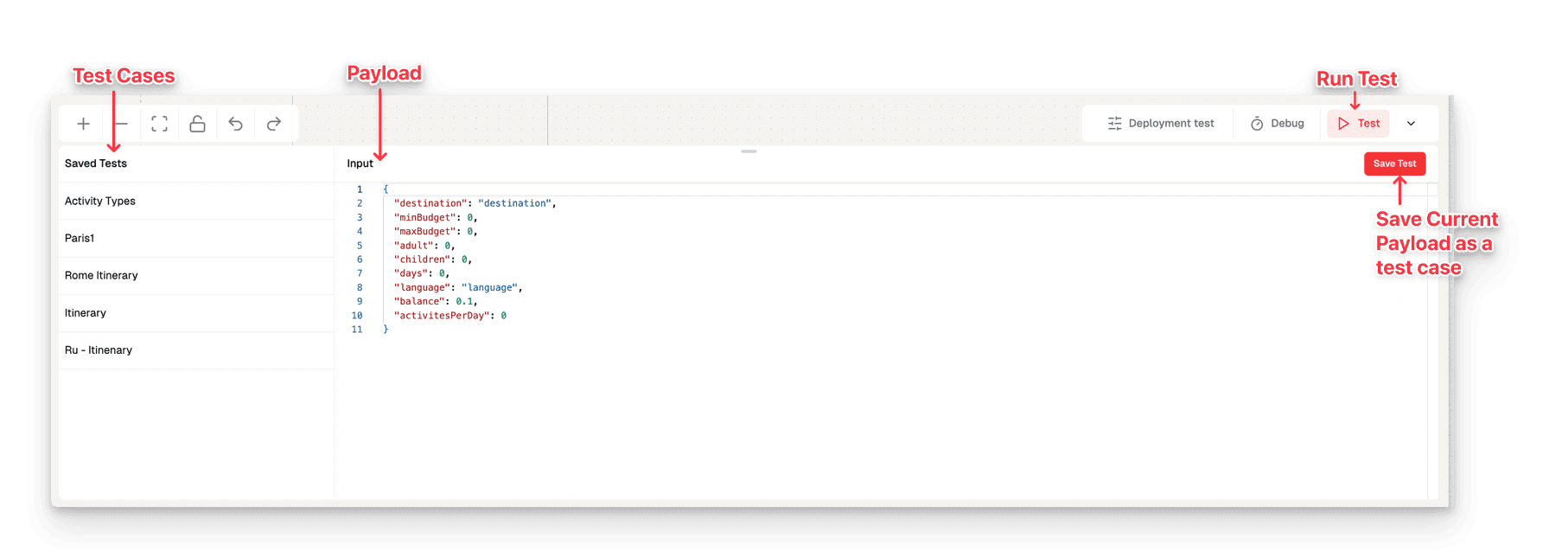Image resolution: width=1568 pixels, height=558 pixels.
Task: Run the test with Test button
Action: [1358, 124]
